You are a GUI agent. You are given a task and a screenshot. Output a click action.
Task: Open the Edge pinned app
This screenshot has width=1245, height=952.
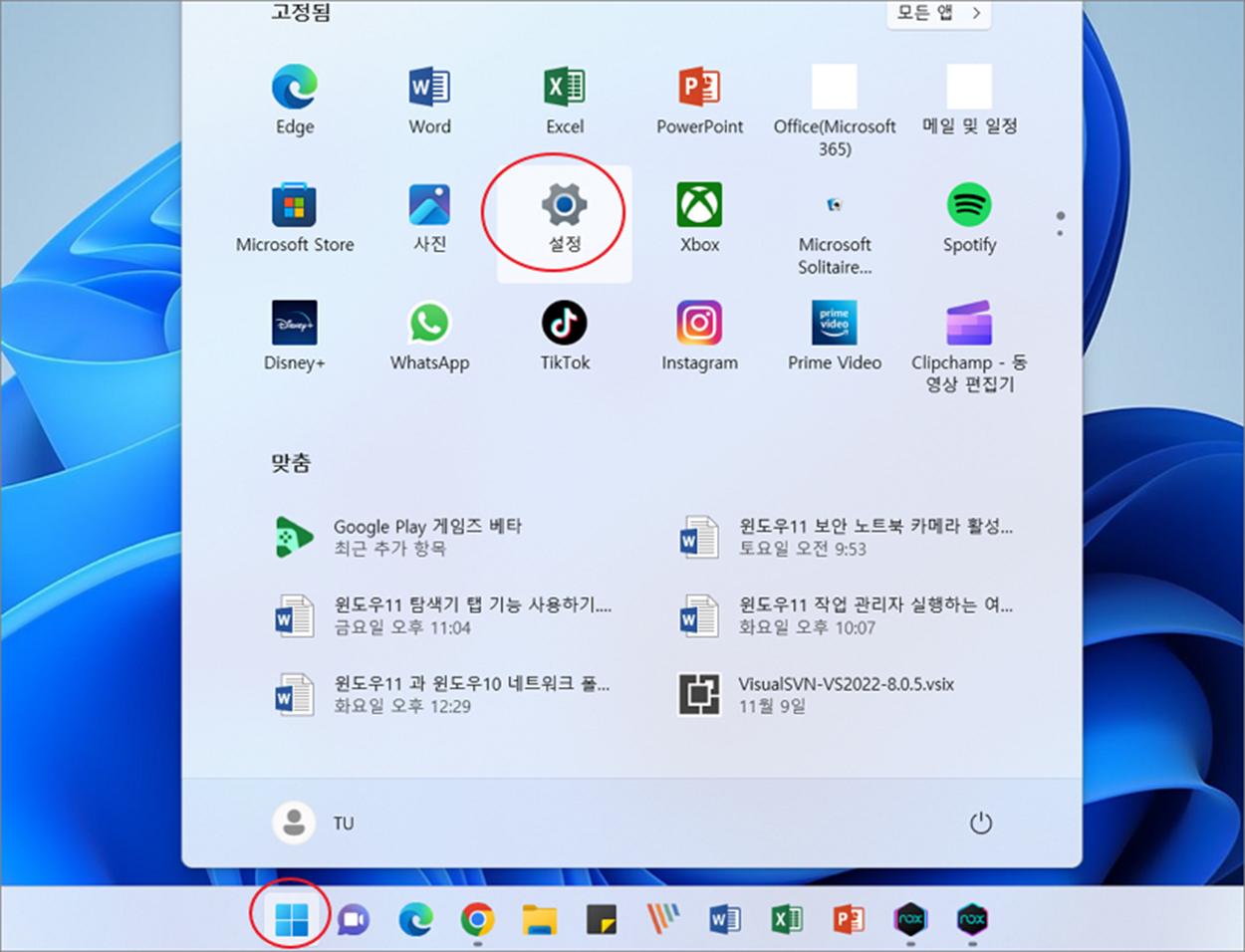[295, 100]
